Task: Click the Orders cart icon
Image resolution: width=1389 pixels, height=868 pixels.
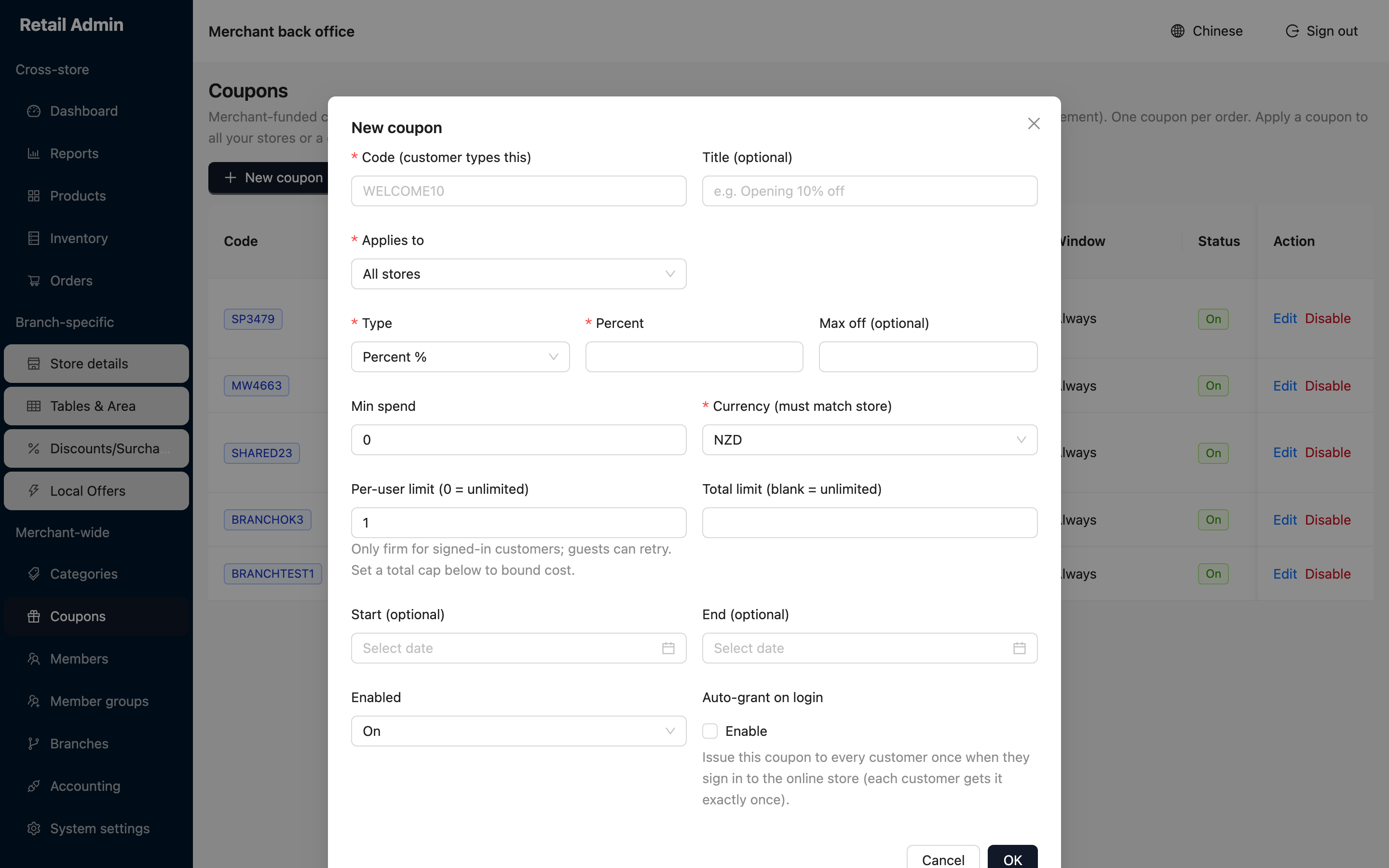Action: tap(34, 281)
